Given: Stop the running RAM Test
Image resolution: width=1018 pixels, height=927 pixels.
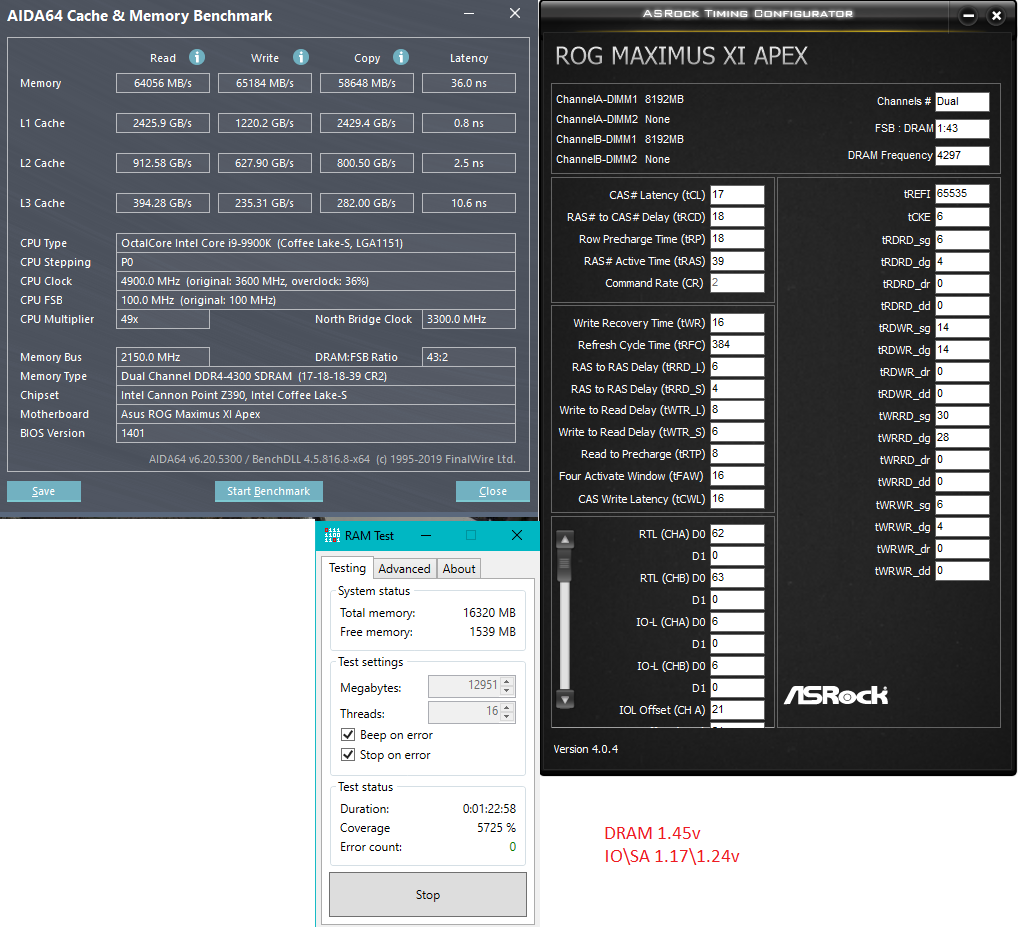Looking at the screenshot, I should 427,895.
